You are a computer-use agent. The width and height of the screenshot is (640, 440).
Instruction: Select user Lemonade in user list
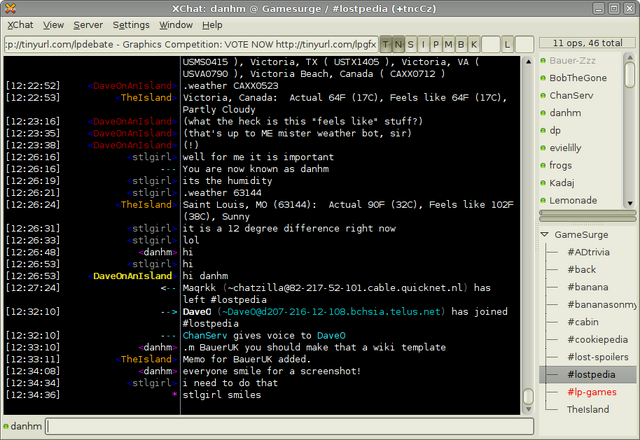pos(573,200)
